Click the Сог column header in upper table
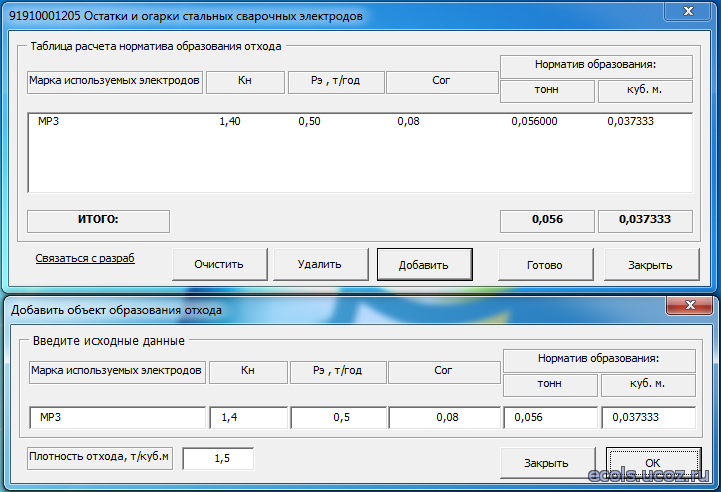Screen dimensions: 721x492 442,81
